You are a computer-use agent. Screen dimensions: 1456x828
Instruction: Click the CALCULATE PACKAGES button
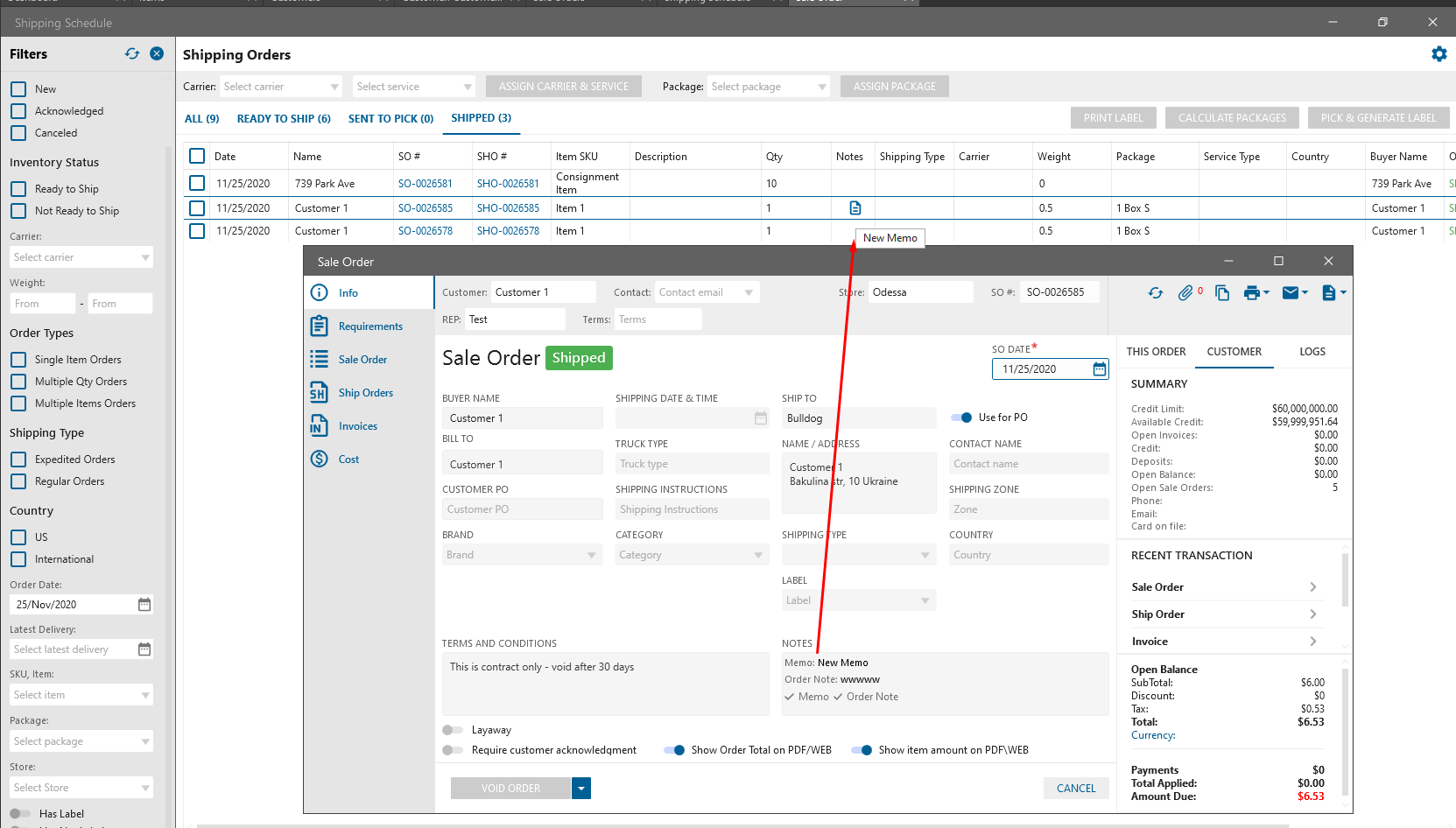click(x=1232, y=118)
